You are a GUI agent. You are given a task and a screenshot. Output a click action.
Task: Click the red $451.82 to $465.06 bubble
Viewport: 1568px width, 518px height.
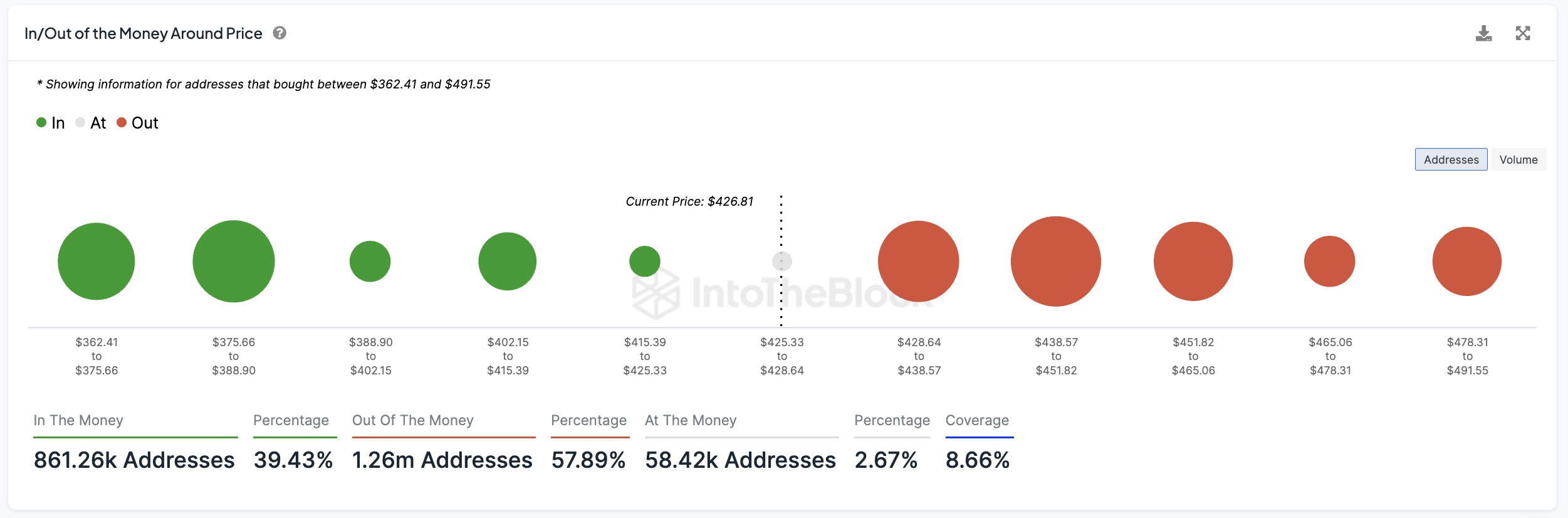(1193, 262)
